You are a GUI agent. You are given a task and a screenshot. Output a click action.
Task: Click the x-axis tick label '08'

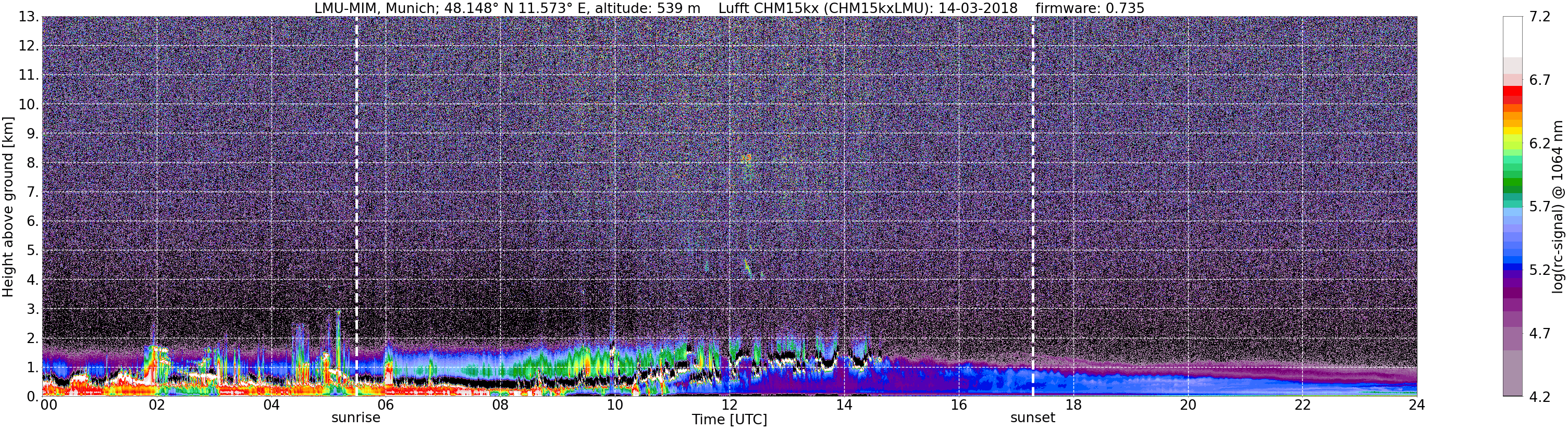click(x=500, y=405)
